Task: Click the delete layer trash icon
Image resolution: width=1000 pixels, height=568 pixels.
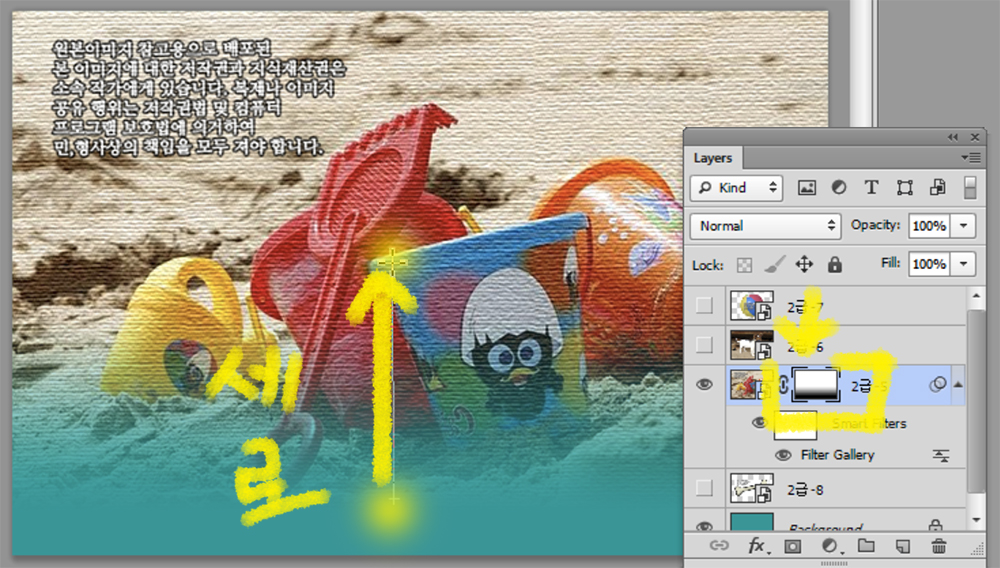Action: (939, 546)
